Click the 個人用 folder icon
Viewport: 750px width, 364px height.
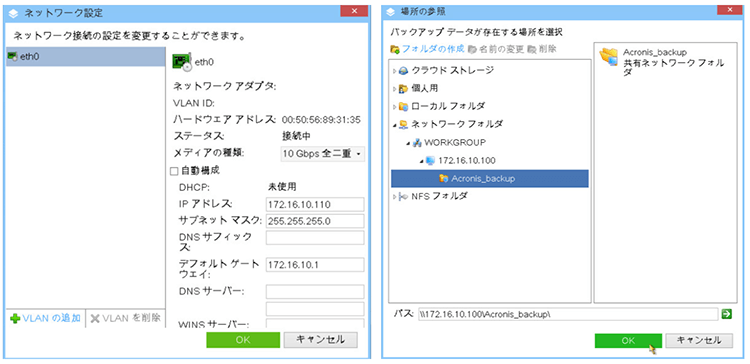coord(404,89)
